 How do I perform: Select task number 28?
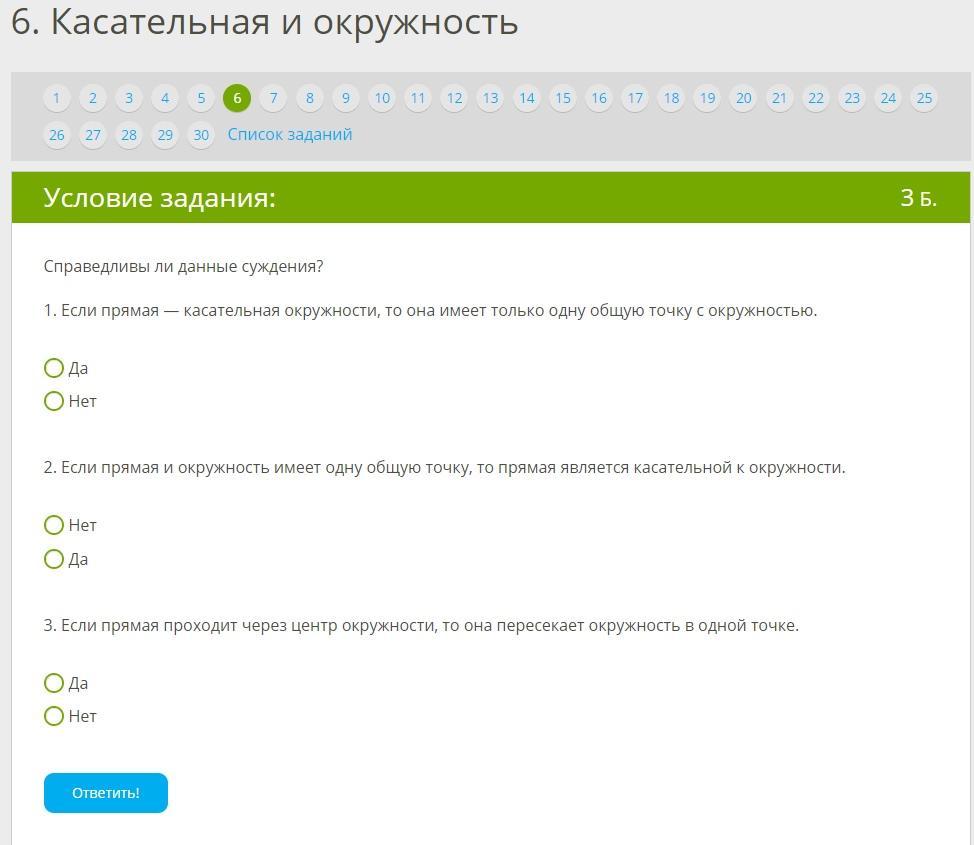pos(129,135)
